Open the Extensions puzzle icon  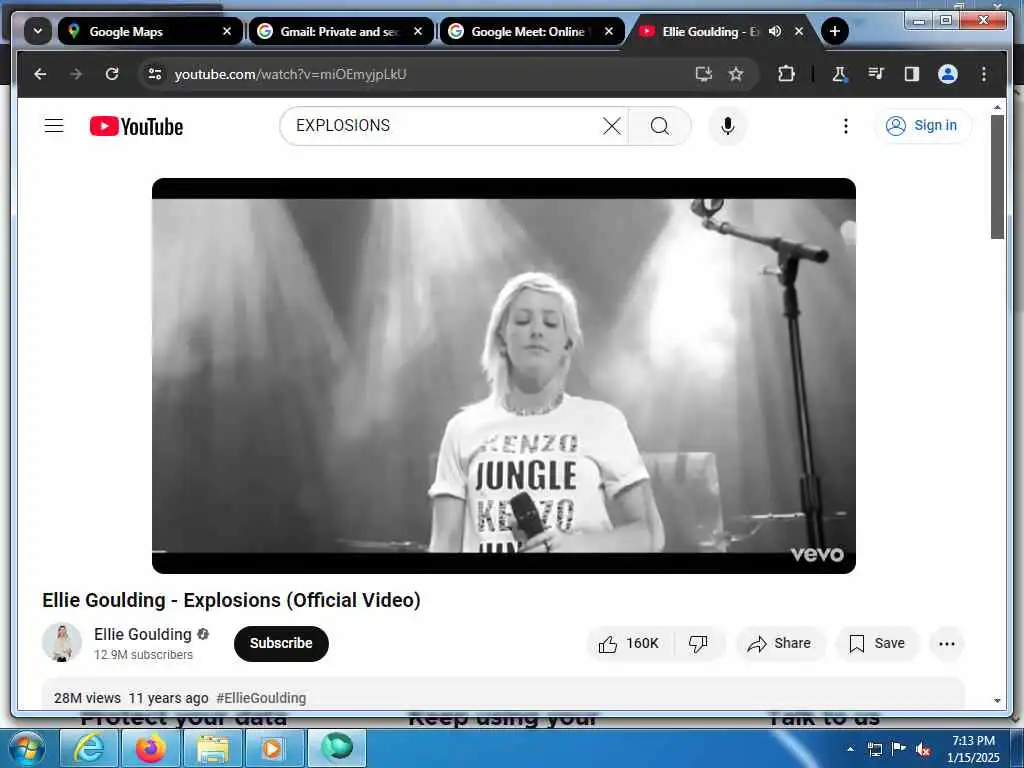click(787, 74)
